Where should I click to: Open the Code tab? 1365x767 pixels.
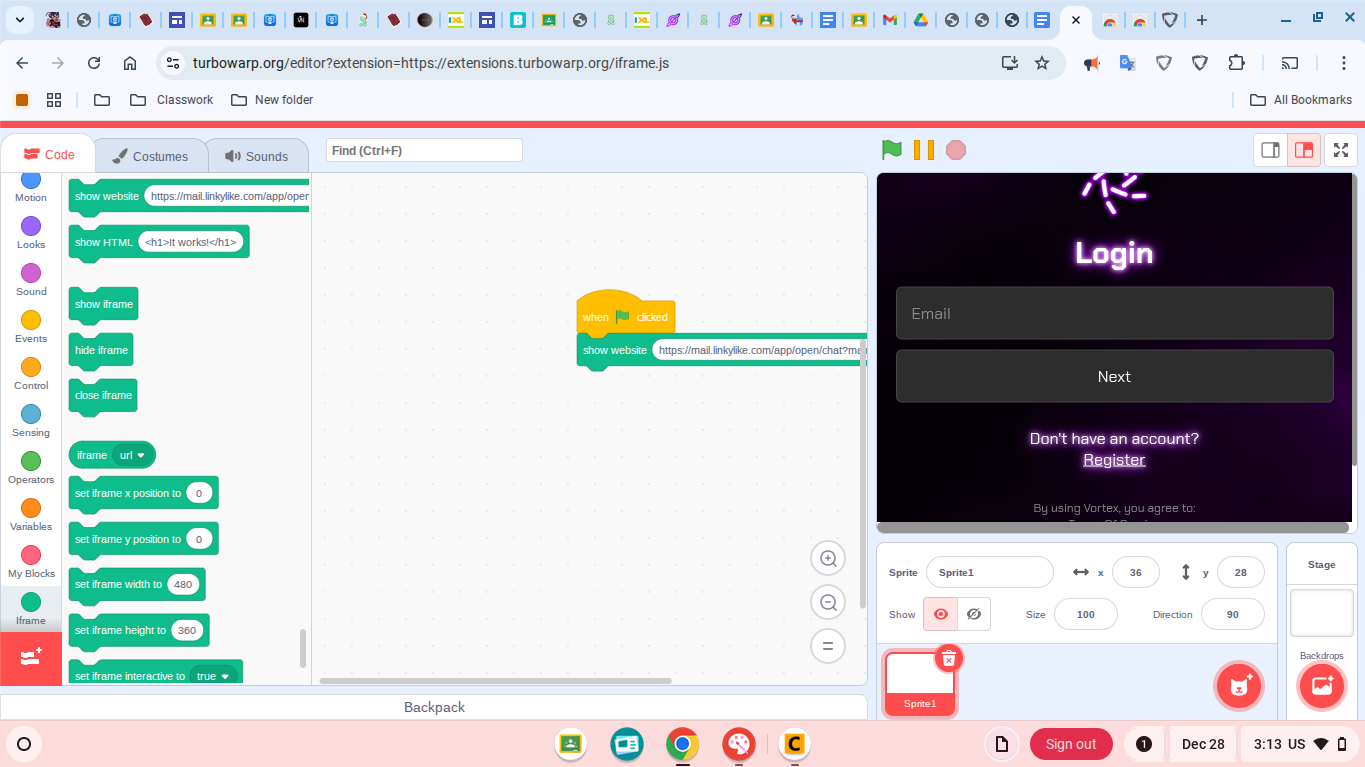click(48, 155)
